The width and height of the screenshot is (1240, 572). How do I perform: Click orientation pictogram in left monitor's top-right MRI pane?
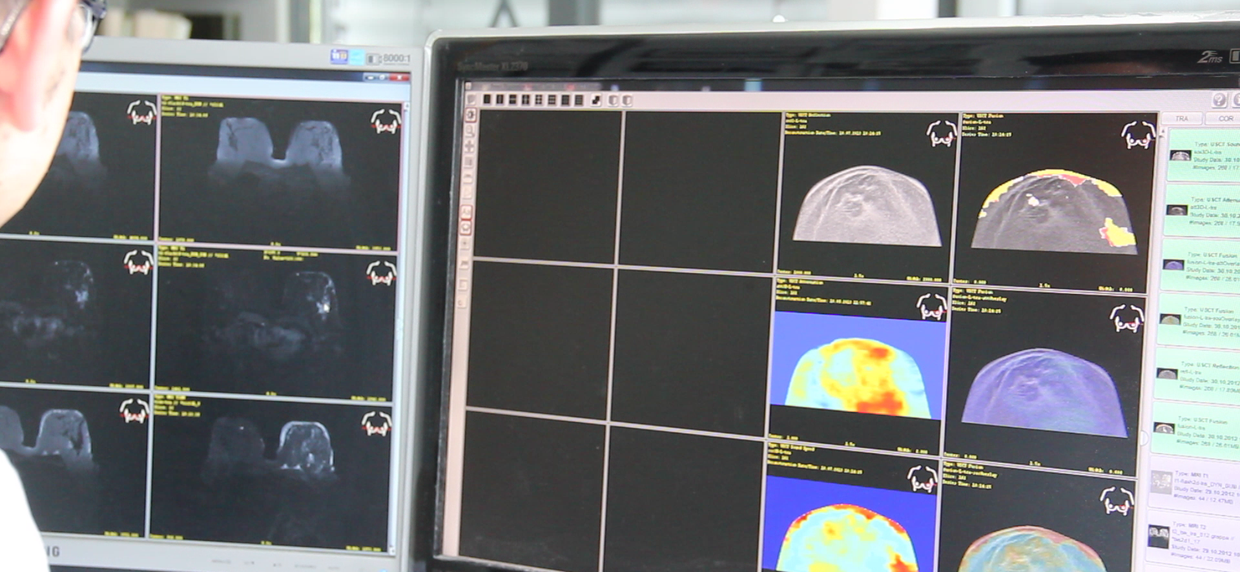[385, 121]
